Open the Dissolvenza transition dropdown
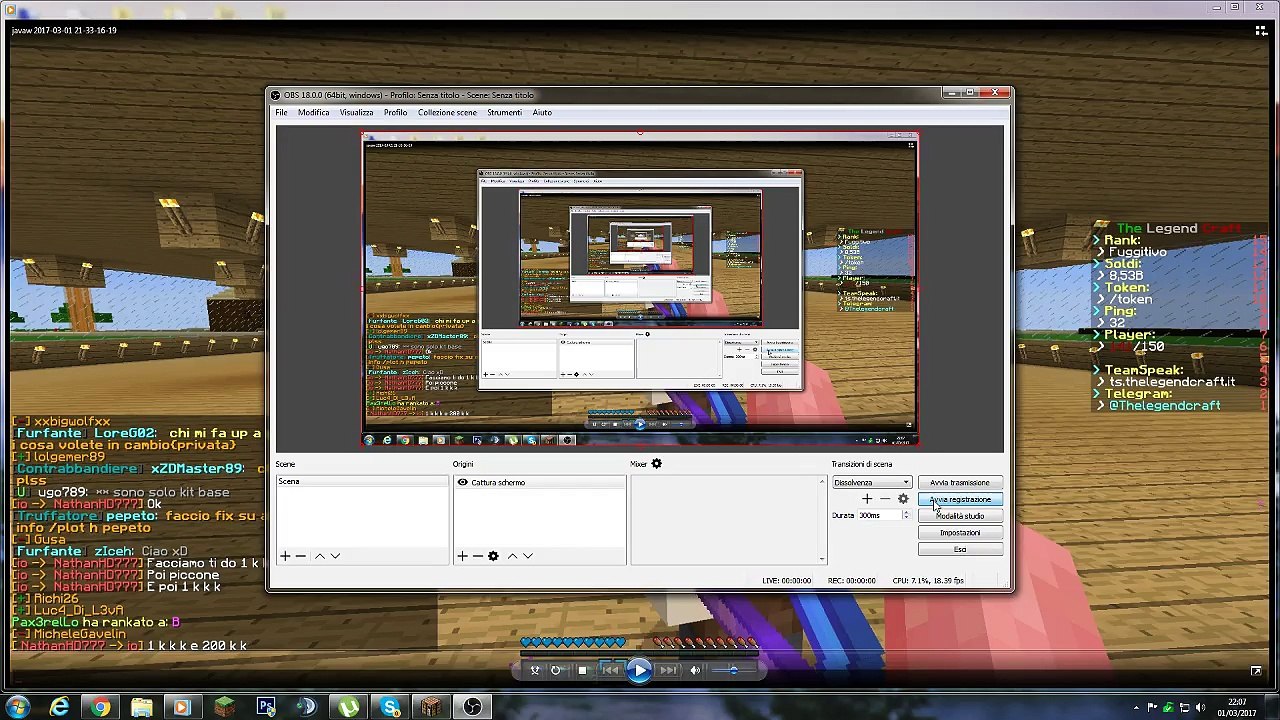The height and width of the screenshot is (720, 1280). [x=871, y=482]
